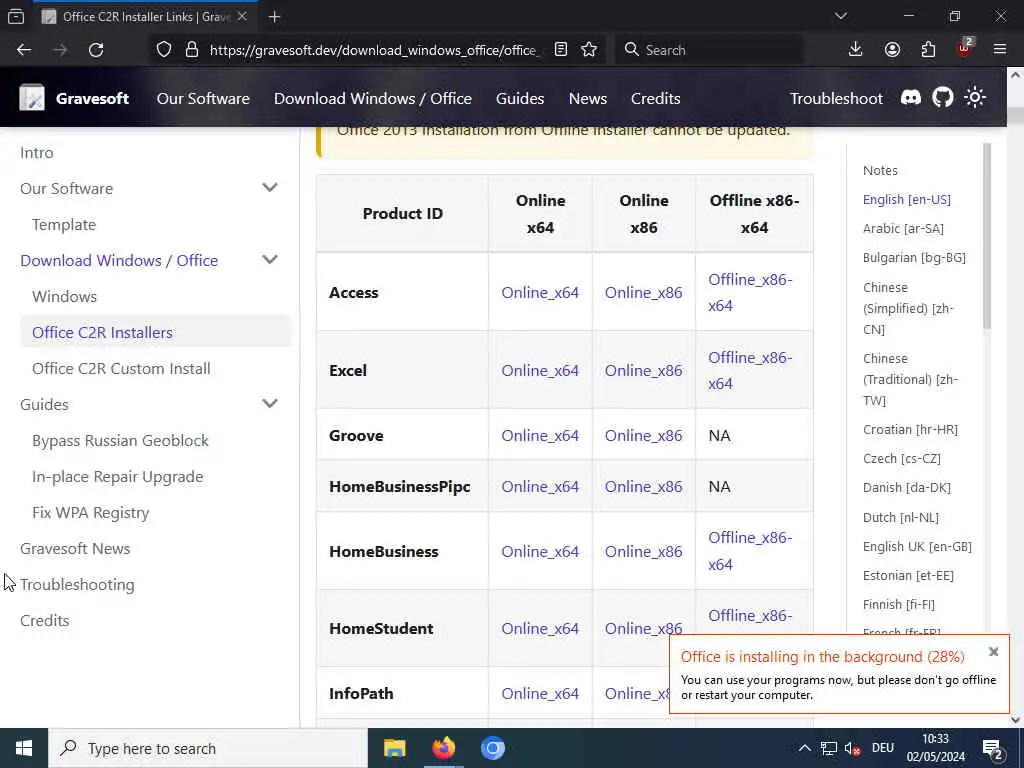Bookmark this page with the star icon
This screenshot has width=1024, height=768.
589,50
